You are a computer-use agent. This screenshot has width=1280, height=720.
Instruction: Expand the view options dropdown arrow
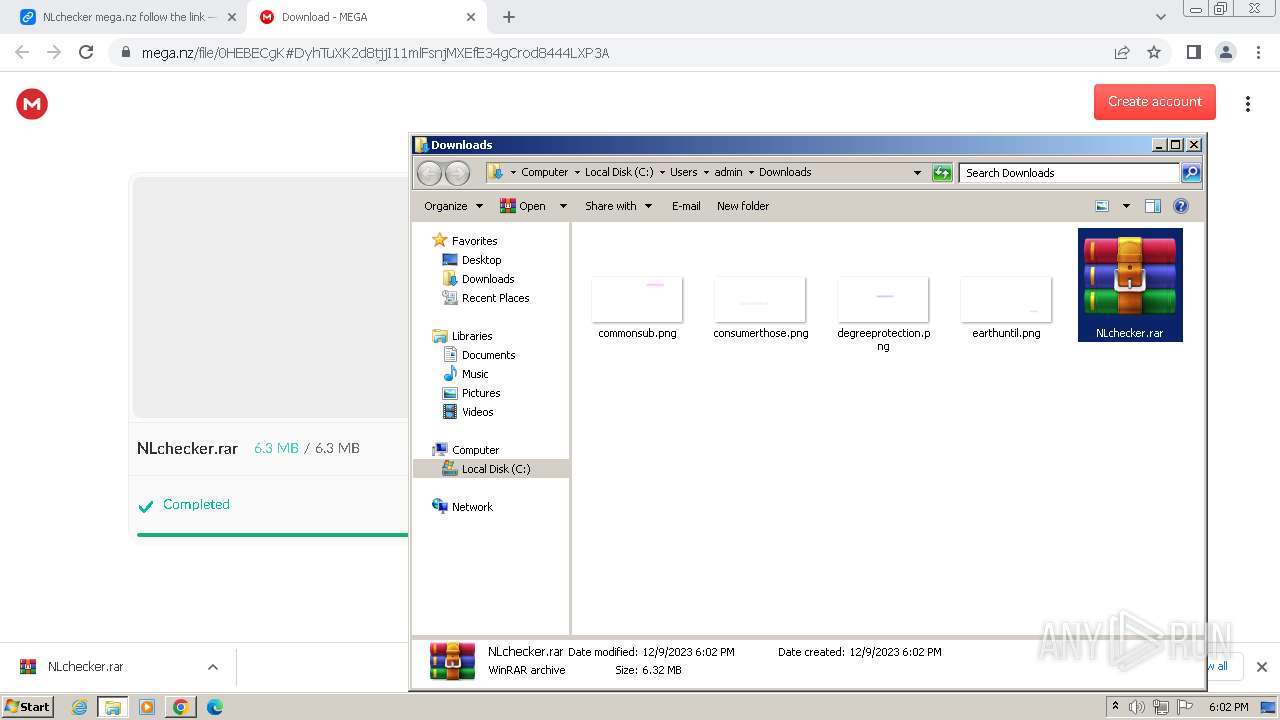[x=1126, y=206]
